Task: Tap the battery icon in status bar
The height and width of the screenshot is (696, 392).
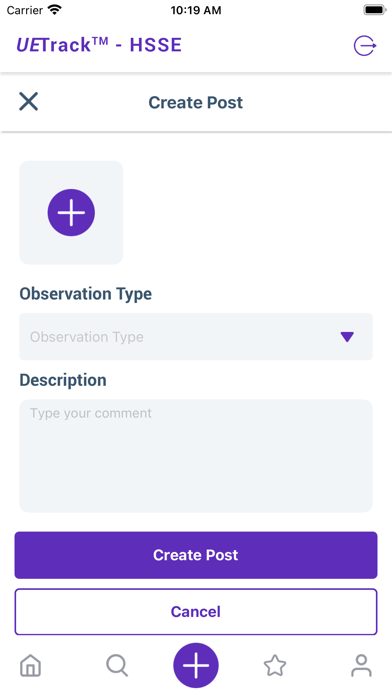Action: (375, 10)
